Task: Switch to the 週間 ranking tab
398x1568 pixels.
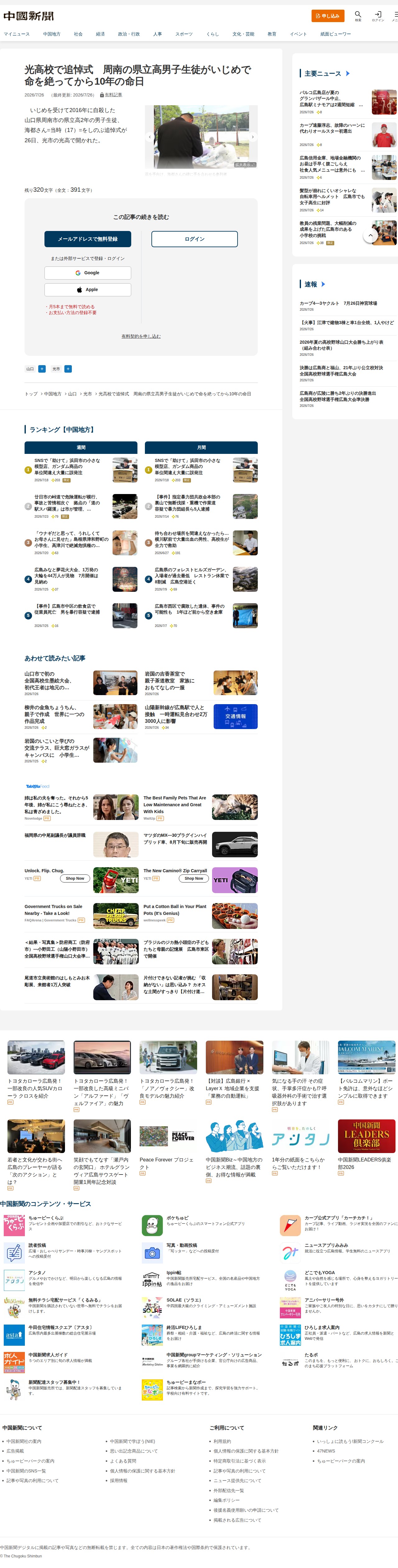Action: 81,447
